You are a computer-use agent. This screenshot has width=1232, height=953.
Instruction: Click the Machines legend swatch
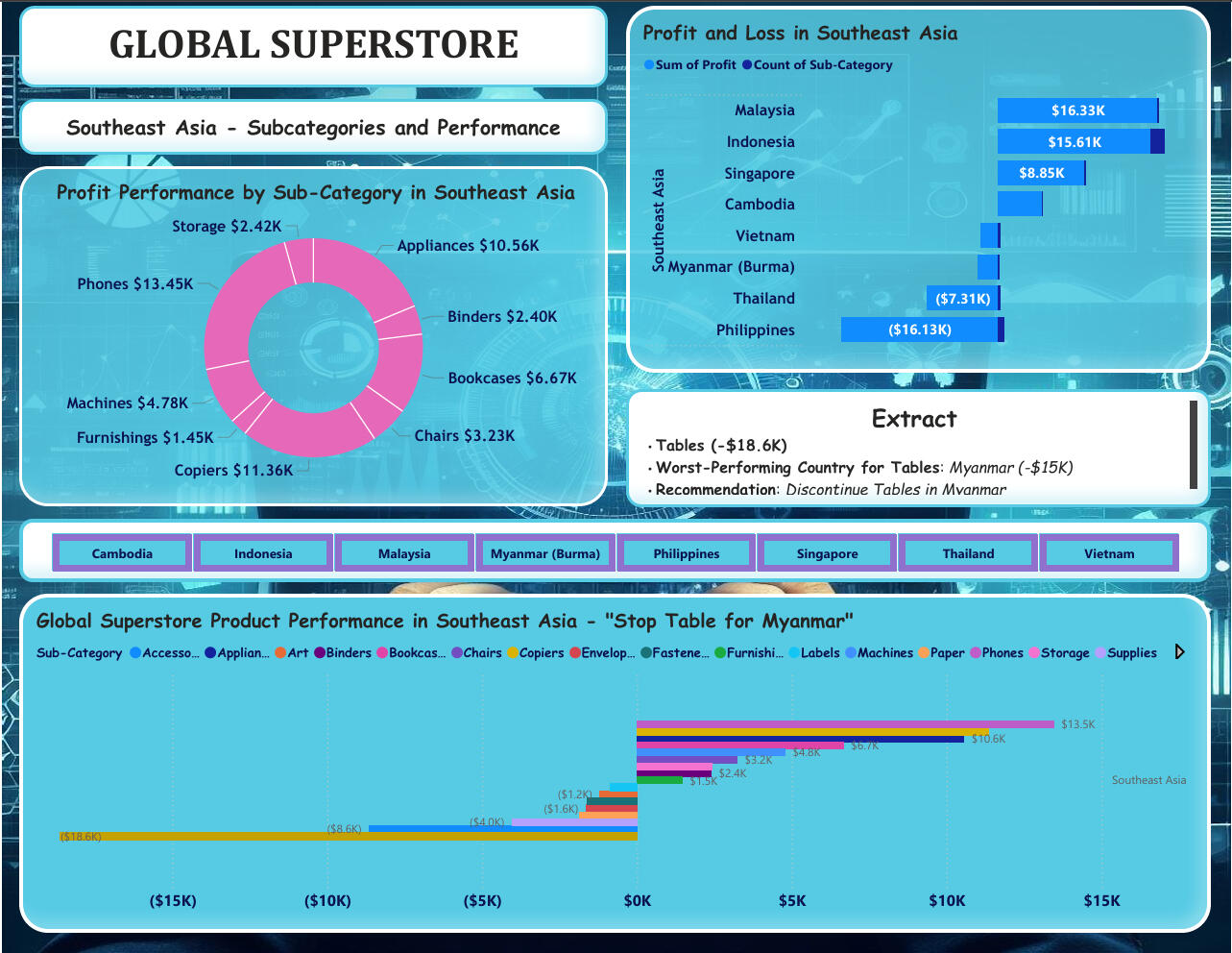pos(851,653)
